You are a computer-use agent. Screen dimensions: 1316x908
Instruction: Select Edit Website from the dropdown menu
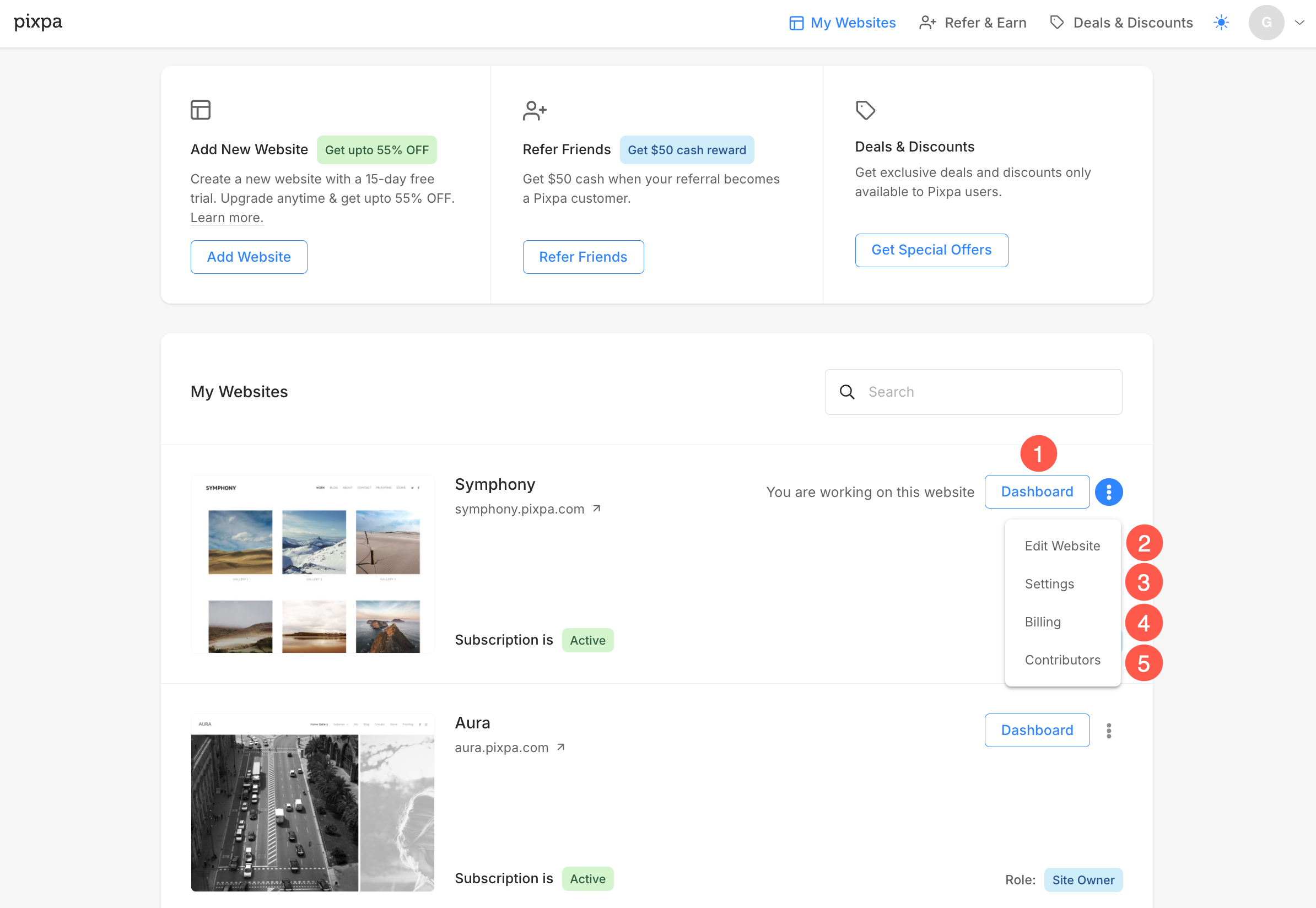click(x=1062, y=545)
